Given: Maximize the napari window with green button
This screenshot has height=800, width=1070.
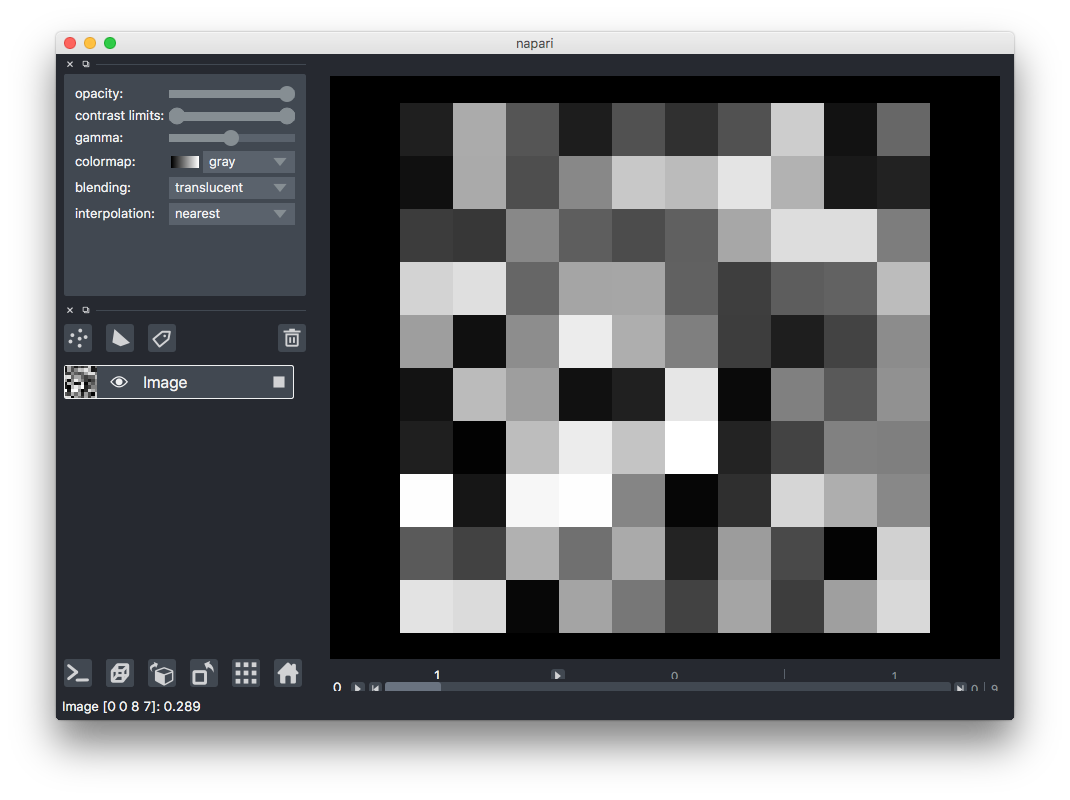Looking at the screenshot, I should coord(110,43).
